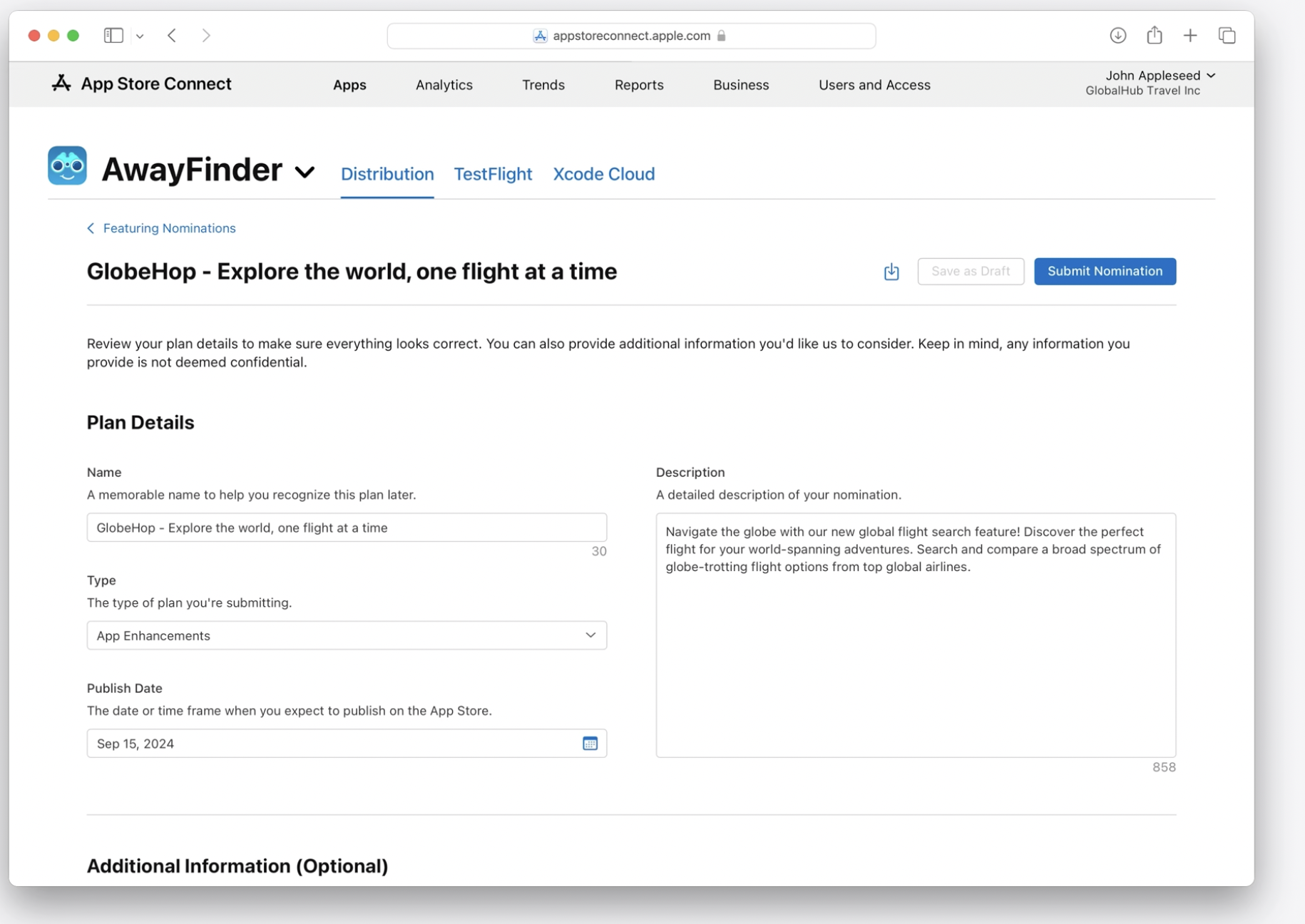The width and height of the screenshot is (1305, 924).
Task: Click the Safari share icon
Action: point(1155,34)
